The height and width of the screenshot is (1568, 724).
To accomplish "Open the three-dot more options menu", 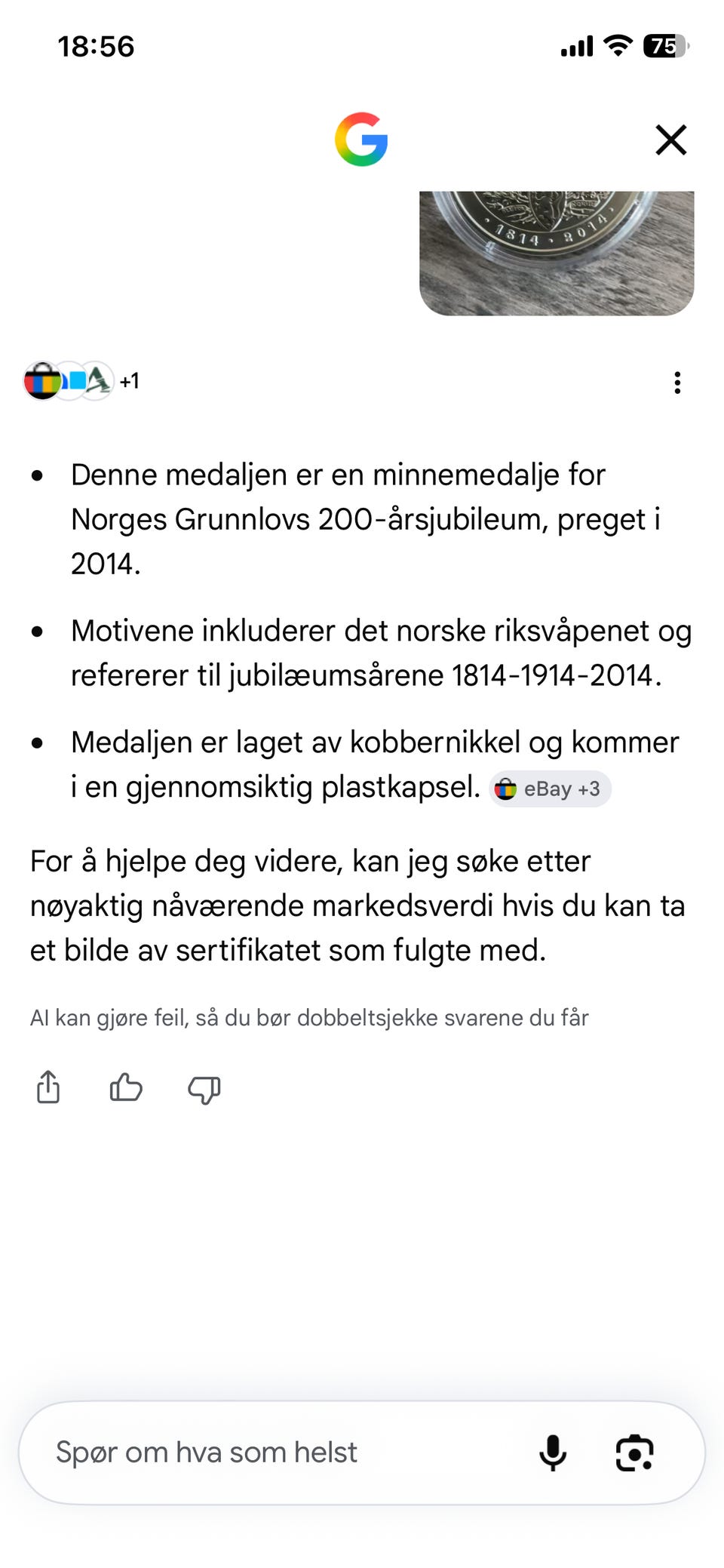I will [677, 383].
